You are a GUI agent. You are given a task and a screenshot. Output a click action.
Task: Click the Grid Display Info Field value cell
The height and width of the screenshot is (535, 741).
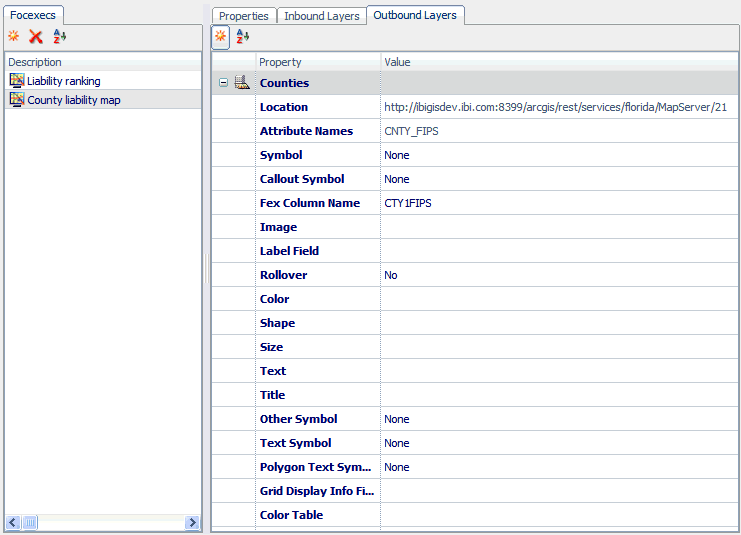(x=559, y=491)
